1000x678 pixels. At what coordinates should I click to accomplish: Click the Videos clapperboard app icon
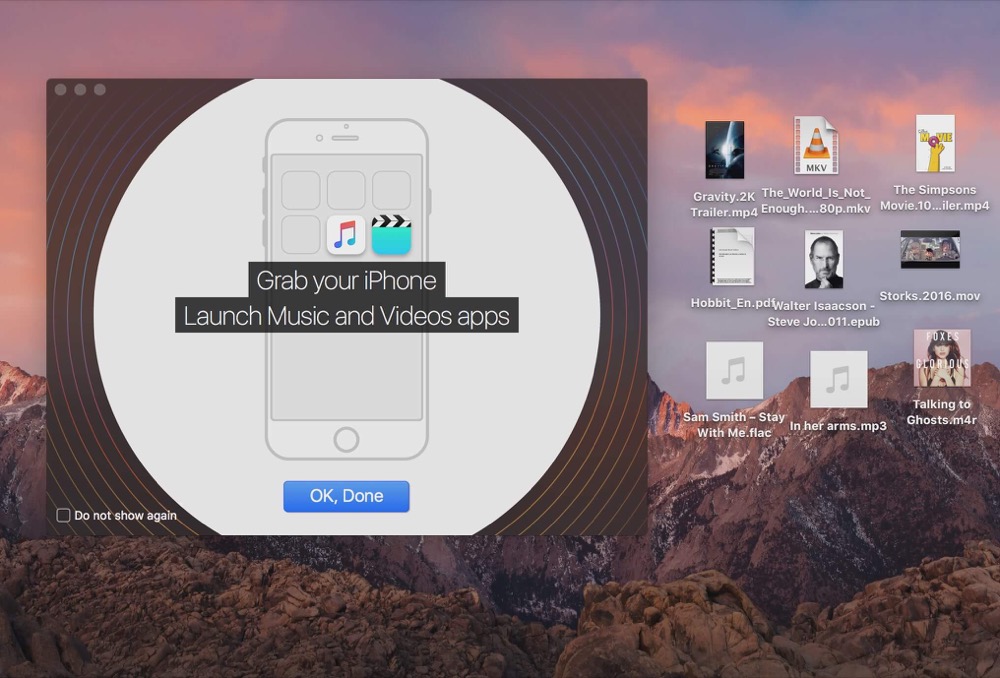[x=391, y=235]
